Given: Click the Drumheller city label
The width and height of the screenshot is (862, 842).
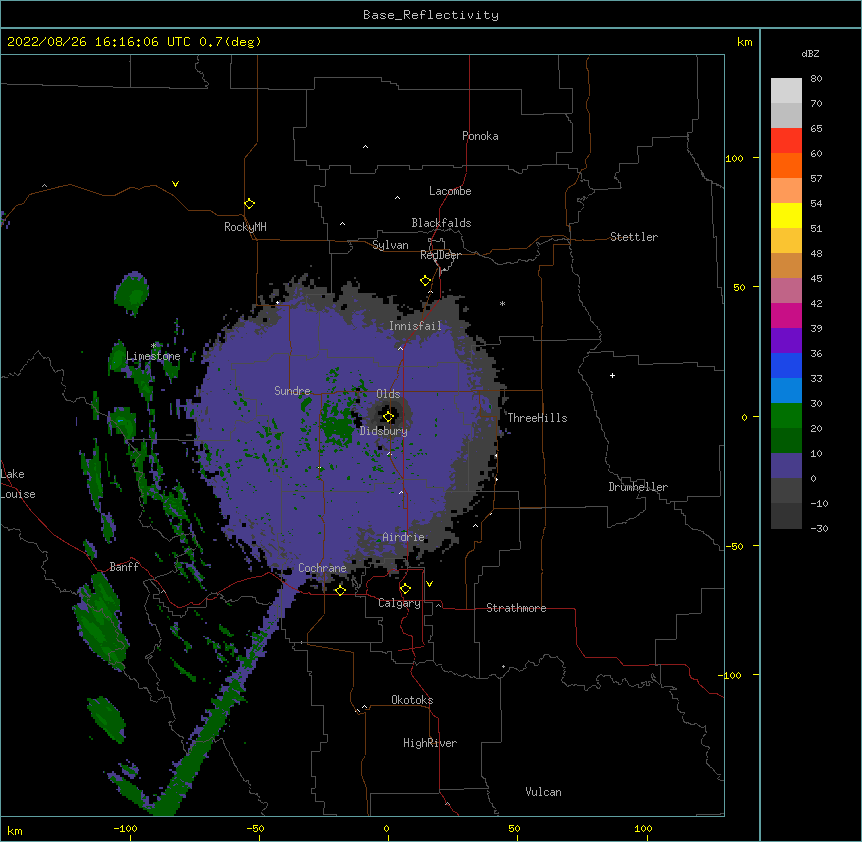Looking at the screenshot, I should click(x=638, y=487).
